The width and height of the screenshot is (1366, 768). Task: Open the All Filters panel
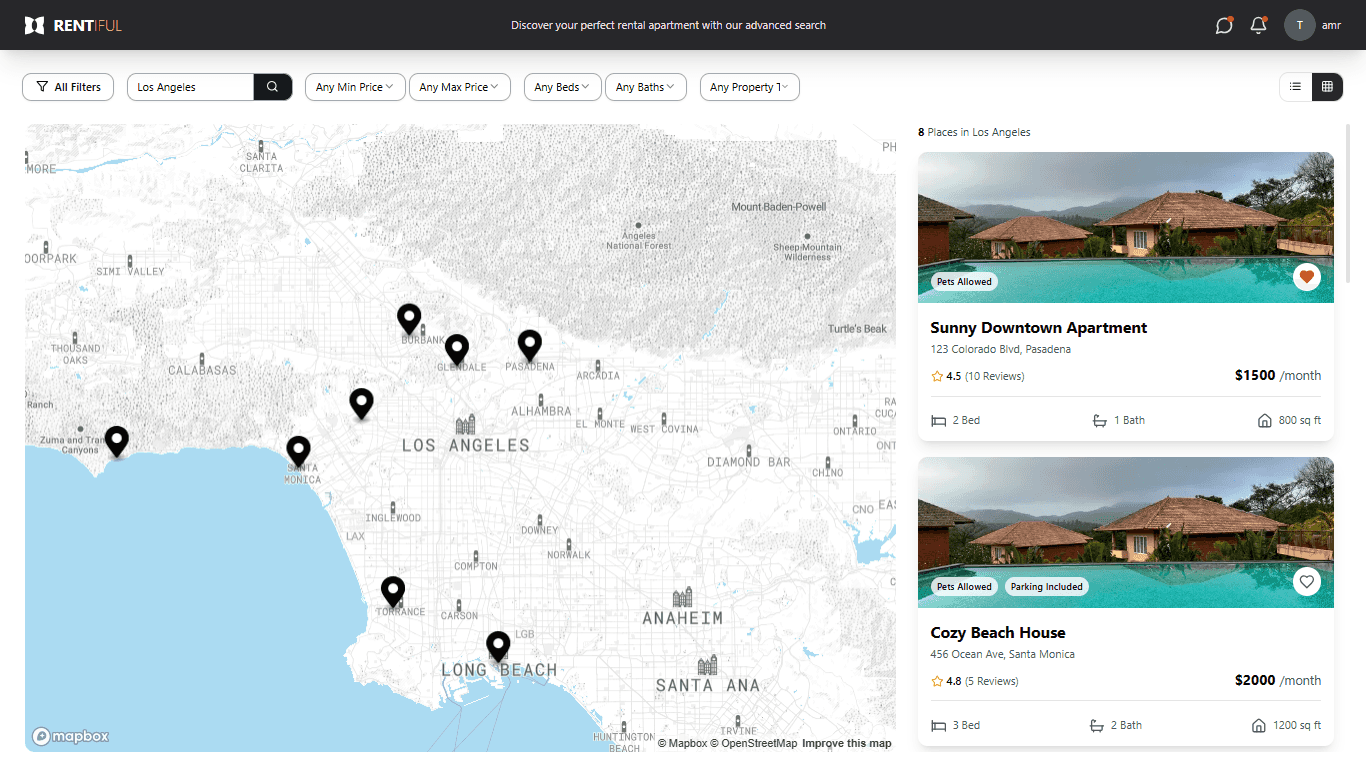67,87
